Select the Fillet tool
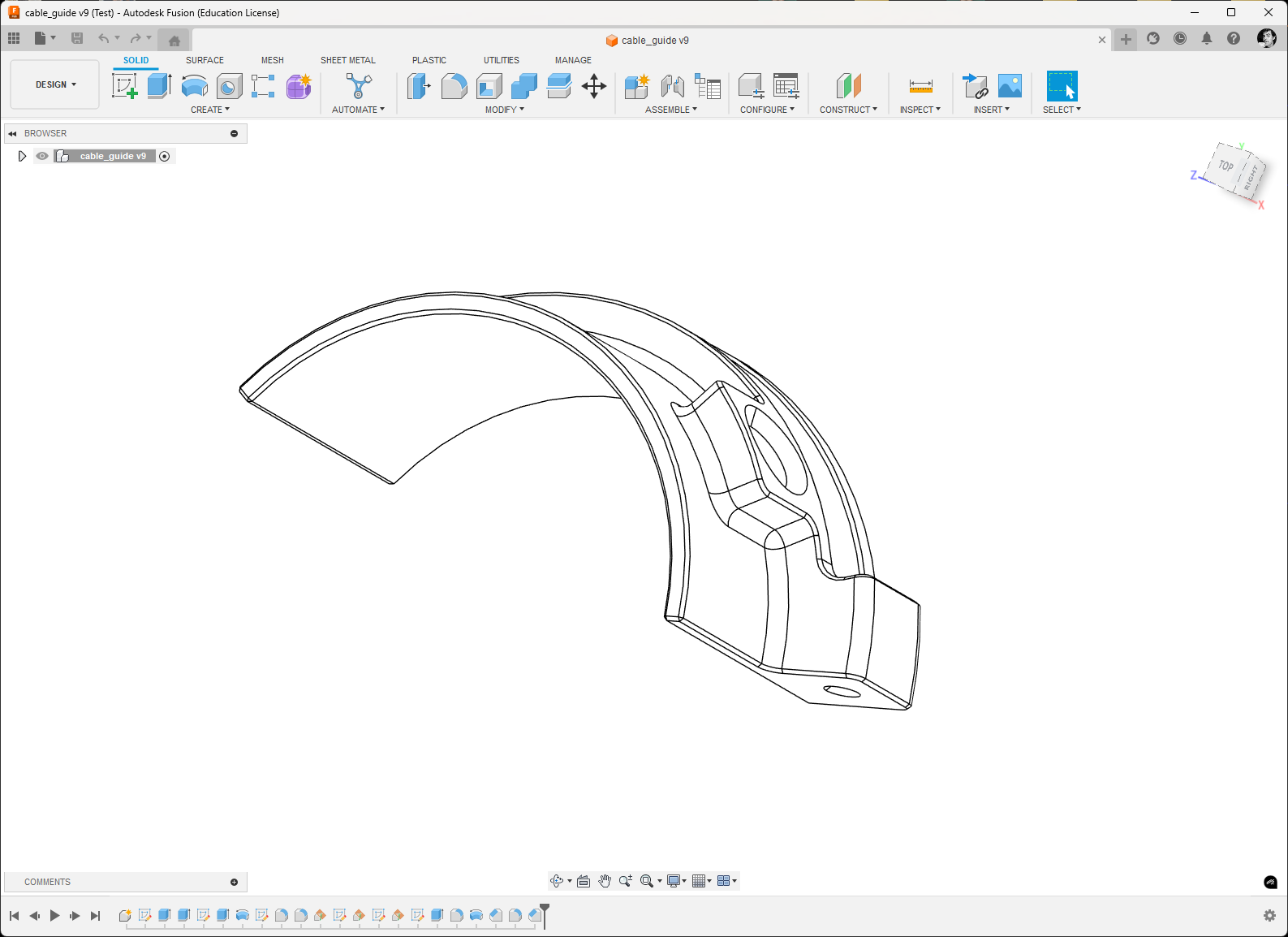1288x937 pixels. pyautogui.click(x=454, y=85)
